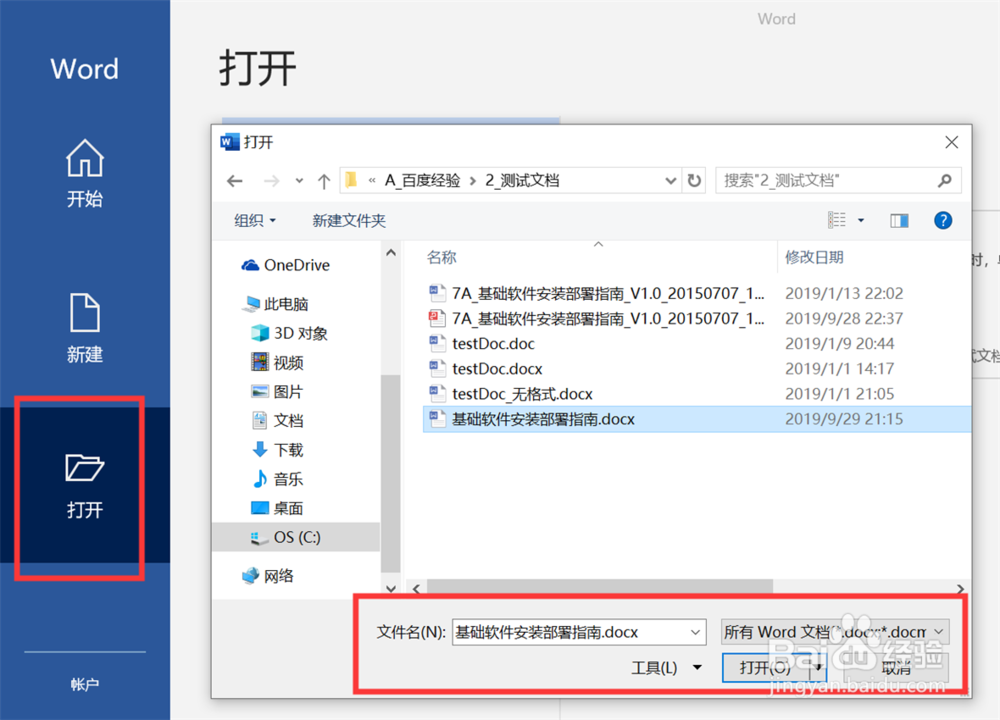This screenshot has height=720, width=1000.
Task: Click the Help question mark icon
Action: pos(943,220)
